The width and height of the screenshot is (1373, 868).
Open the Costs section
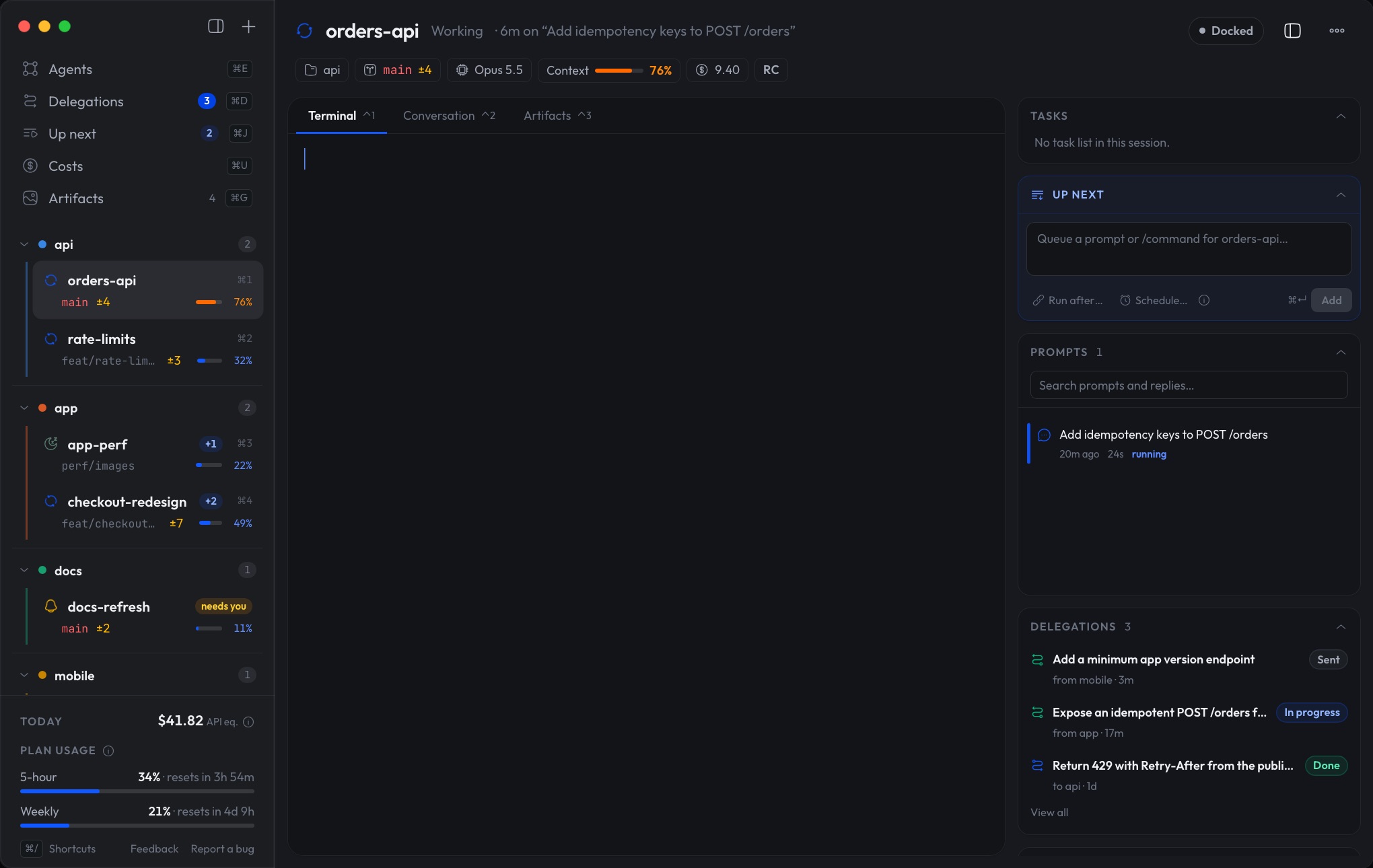tap(137, 166)
